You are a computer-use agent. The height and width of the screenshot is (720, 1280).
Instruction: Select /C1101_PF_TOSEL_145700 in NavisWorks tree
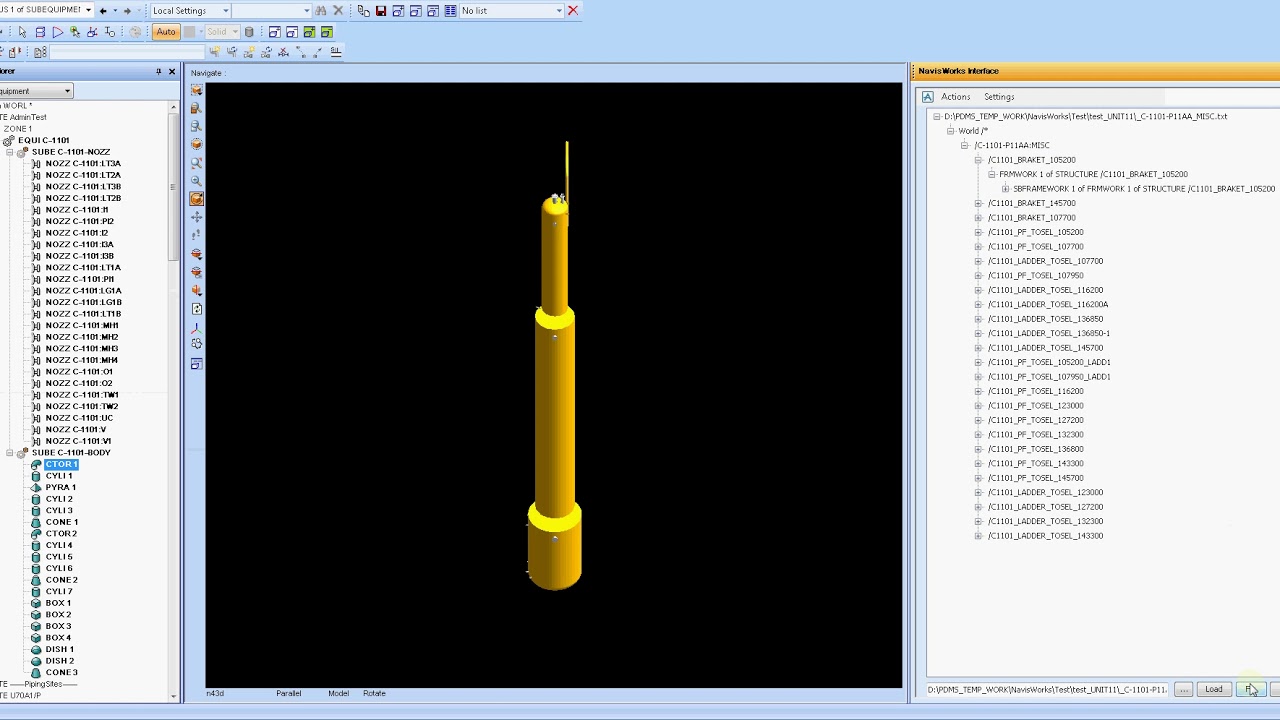1036,478
